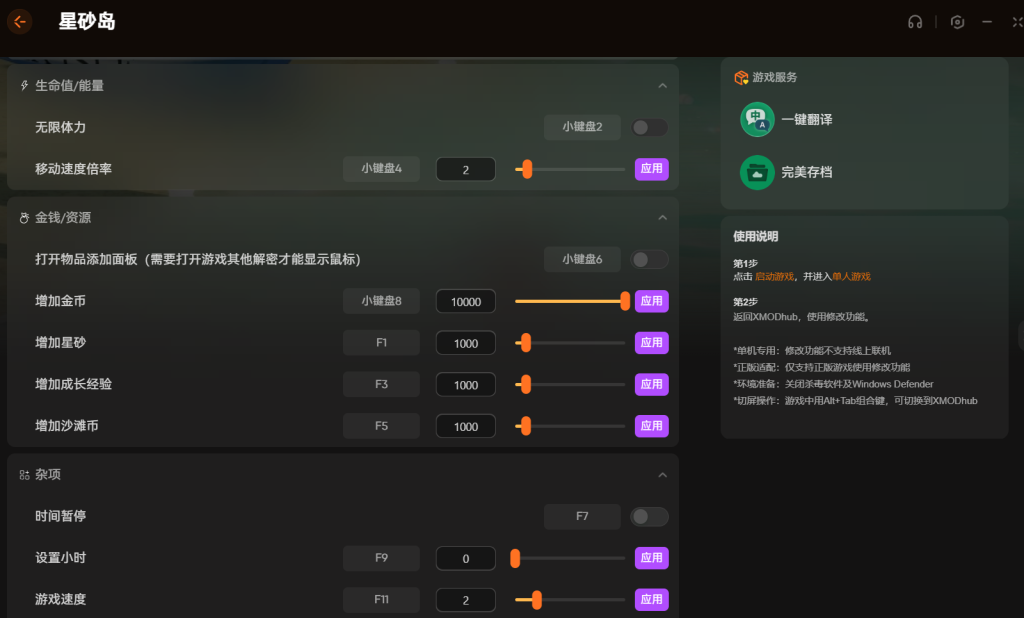Apply the 增加金币 value with 应用
Screen dimensions: 1024x618
tap(651, 301)
